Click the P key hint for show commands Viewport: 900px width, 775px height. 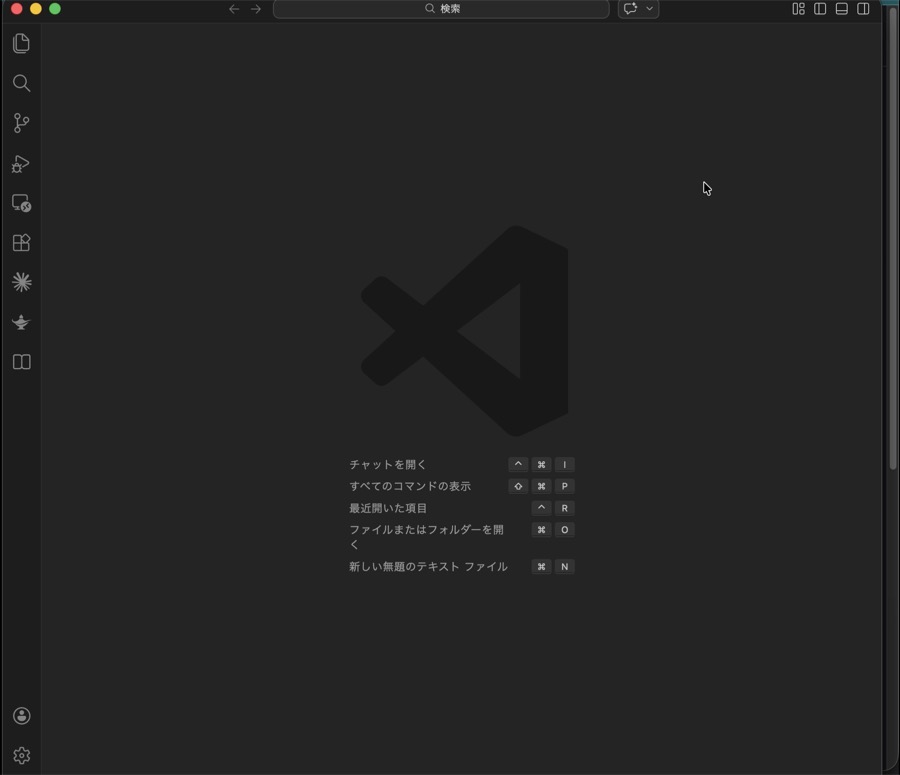pos(565,486)
